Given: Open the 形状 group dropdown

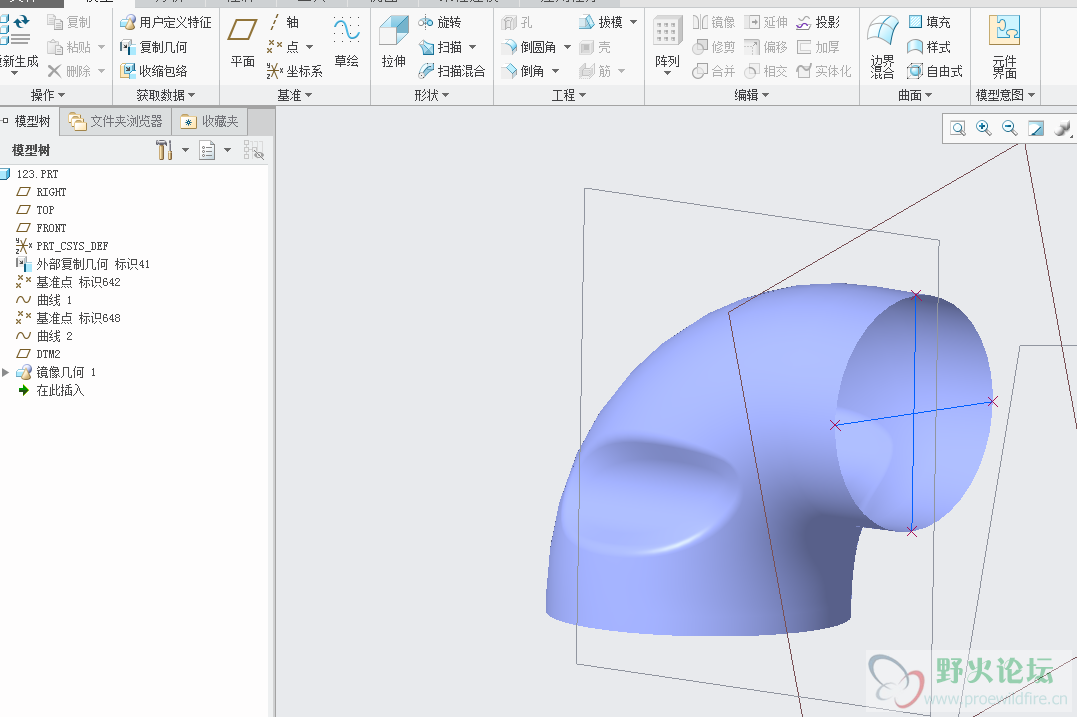Looking at the screenshot, I should pos(431,95).
